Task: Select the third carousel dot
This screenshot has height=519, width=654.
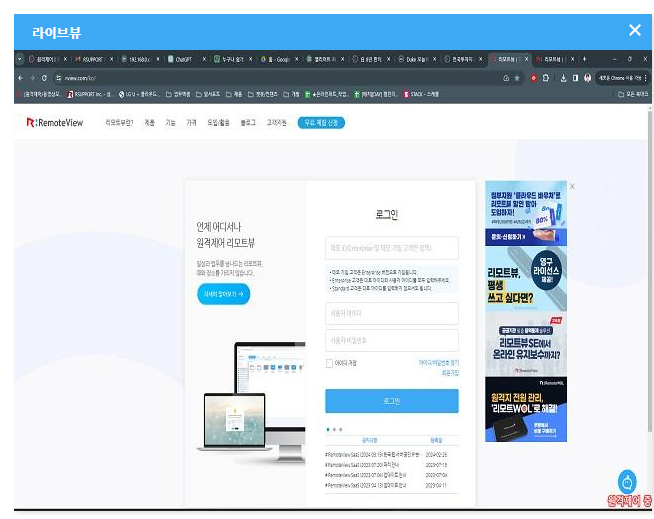Action: [x=340, y=429]
